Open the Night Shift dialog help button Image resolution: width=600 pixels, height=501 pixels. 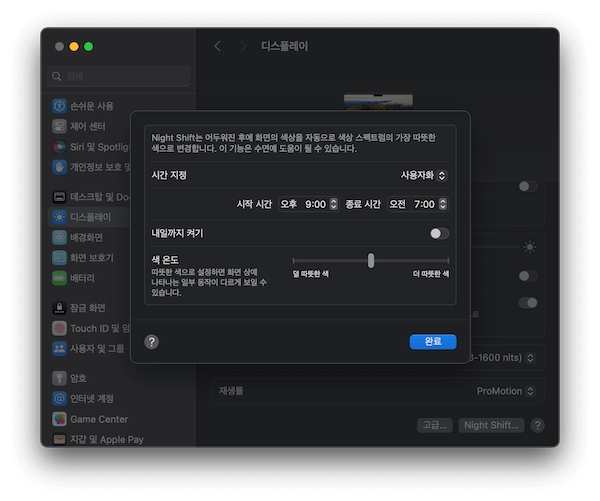coord(152,342)
